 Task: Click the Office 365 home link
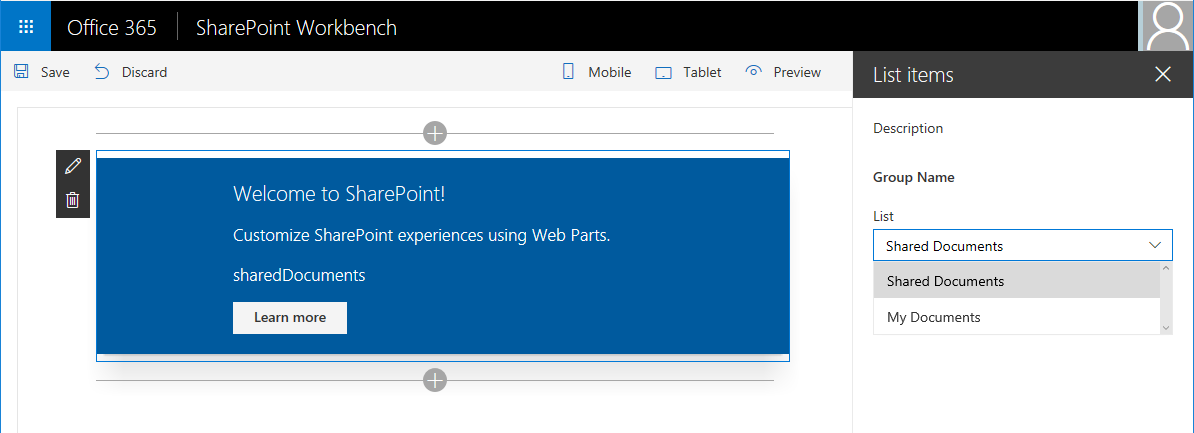(112, 27)
